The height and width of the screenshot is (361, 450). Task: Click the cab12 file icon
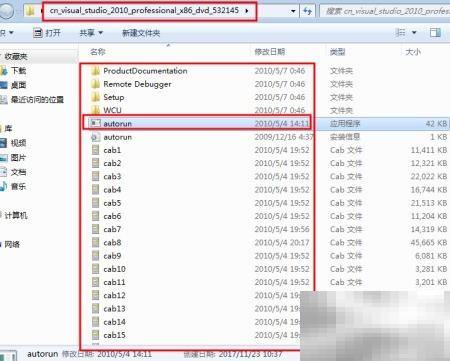[95, 295]
